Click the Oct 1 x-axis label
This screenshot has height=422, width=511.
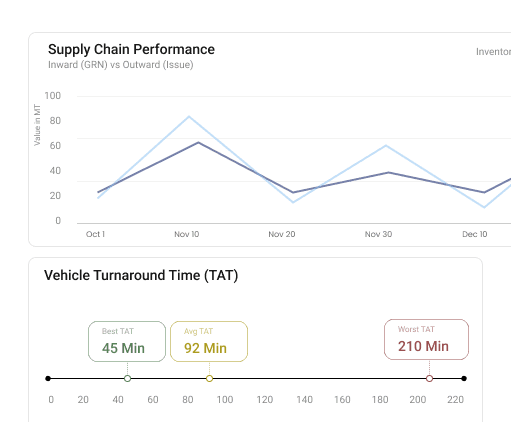point(95,234)
